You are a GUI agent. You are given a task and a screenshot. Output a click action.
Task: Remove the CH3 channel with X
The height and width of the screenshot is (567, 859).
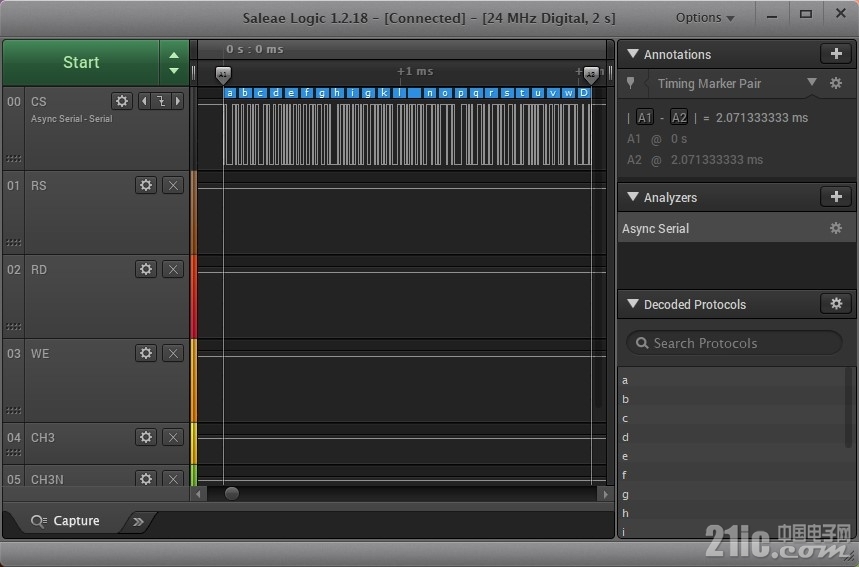tap(173, 437)
